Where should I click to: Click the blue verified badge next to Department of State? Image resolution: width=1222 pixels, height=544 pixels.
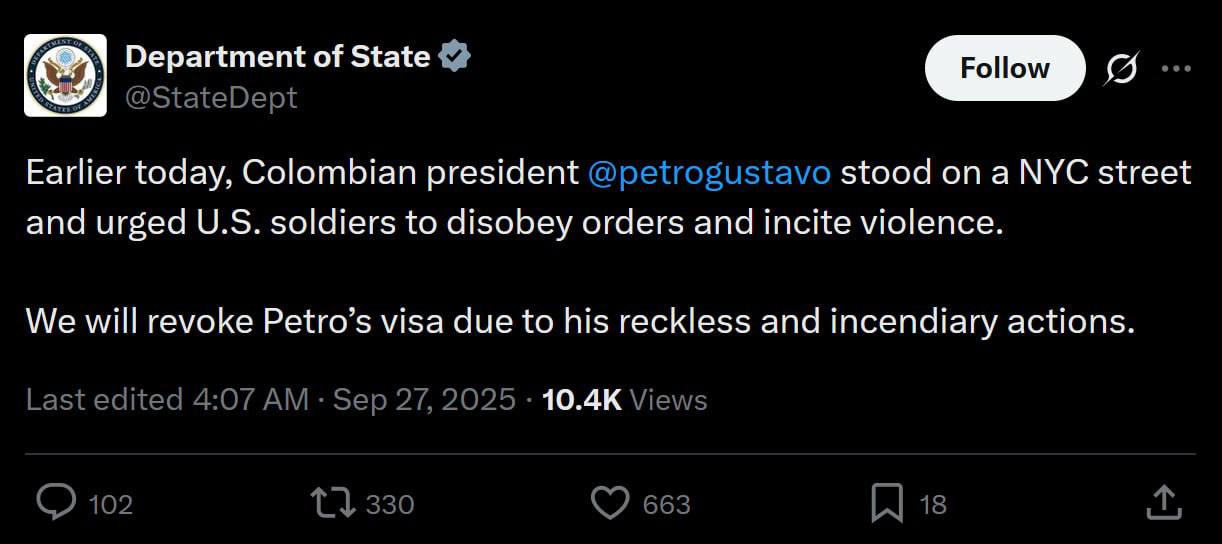click(x=454, y=57)
